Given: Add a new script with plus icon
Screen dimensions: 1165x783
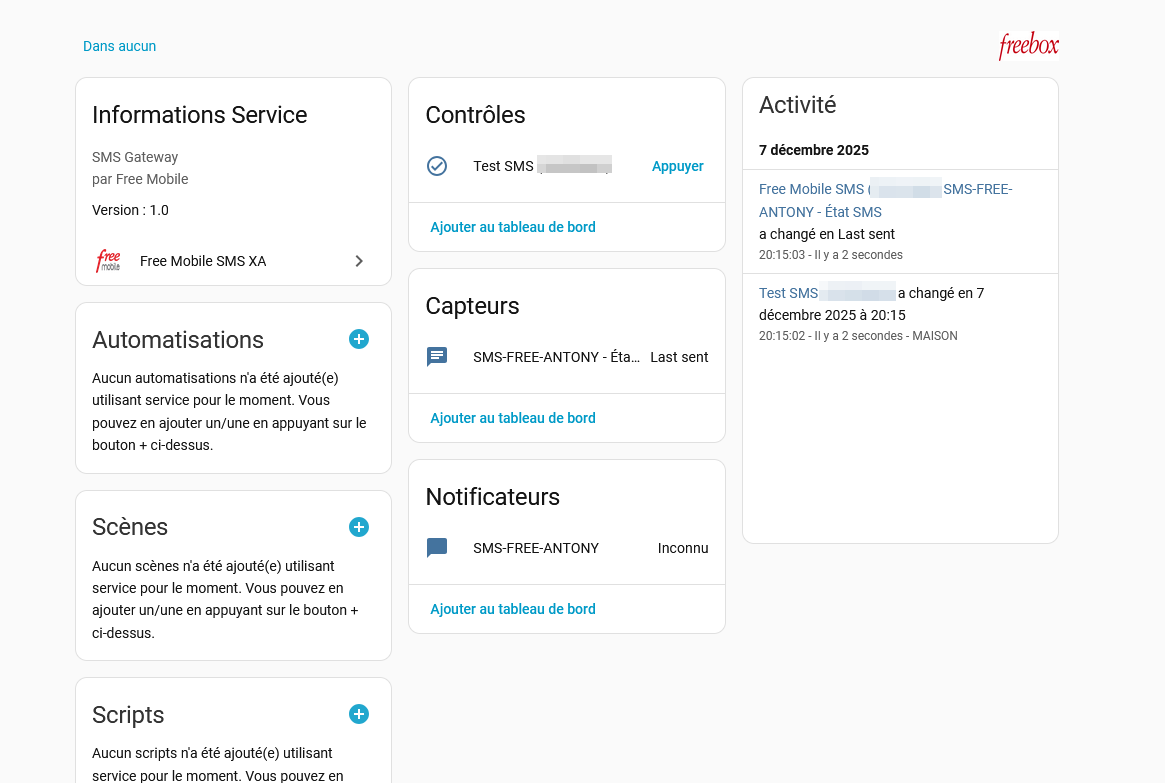Looking at the screenshot, I should click(359, 714).
